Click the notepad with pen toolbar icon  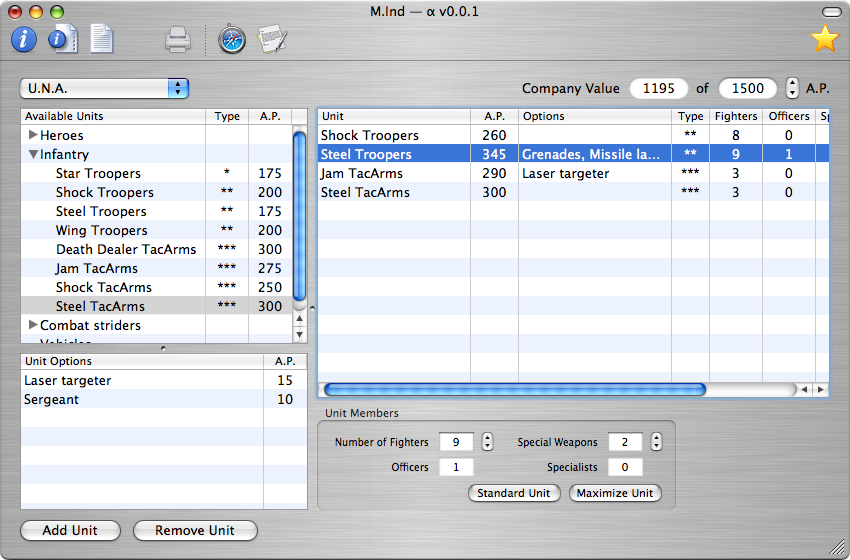pos(271,40)
